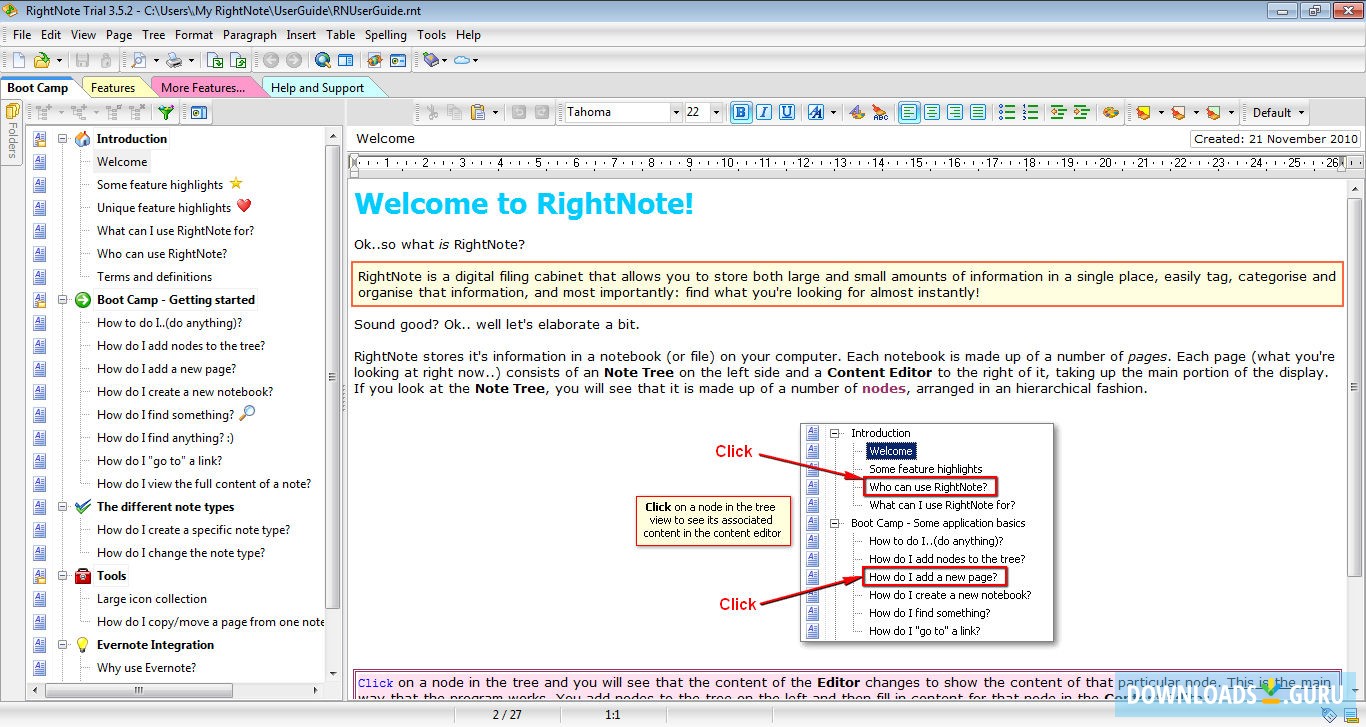1366x727 pixels.
Task: Click the tag icon in the status bar
Action: 1329,715
